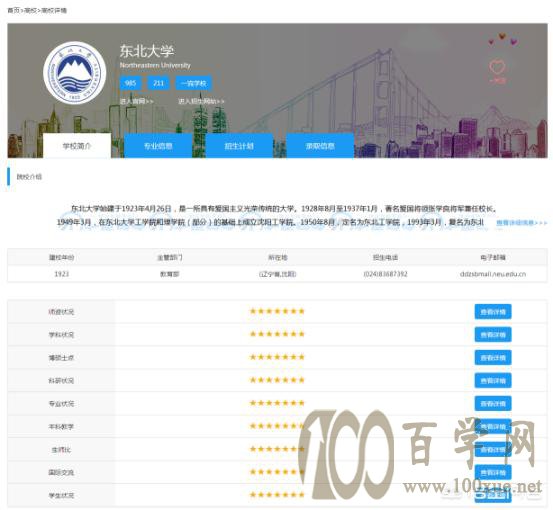Click the 所在地 column header
Screen dimensions: 553x510
pos(278,257)
